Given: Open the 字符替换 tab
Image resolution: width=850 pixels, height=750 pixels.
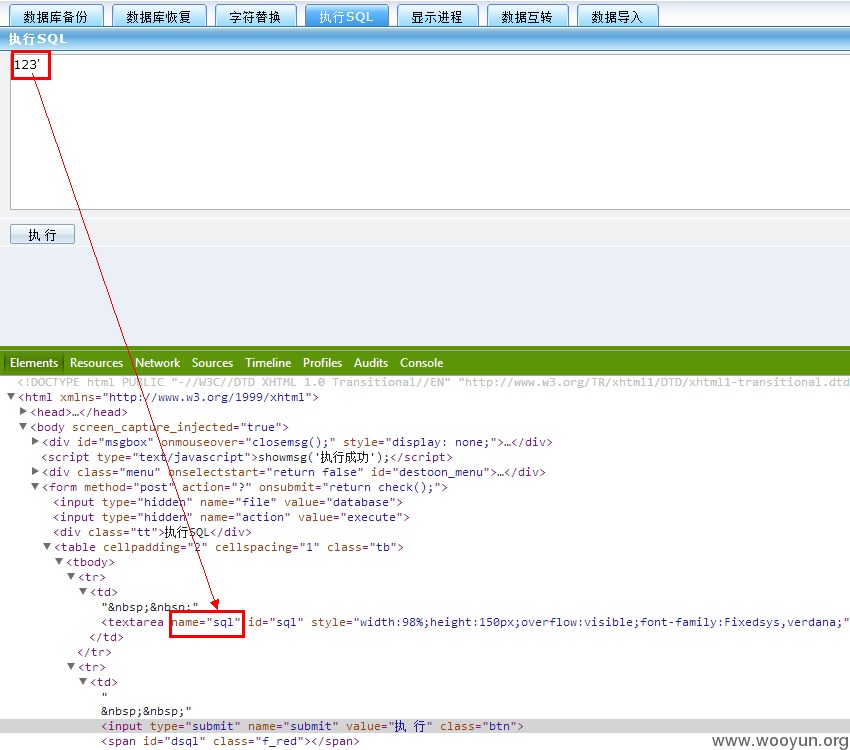Looking at the screenshot, I should point(255,16).
